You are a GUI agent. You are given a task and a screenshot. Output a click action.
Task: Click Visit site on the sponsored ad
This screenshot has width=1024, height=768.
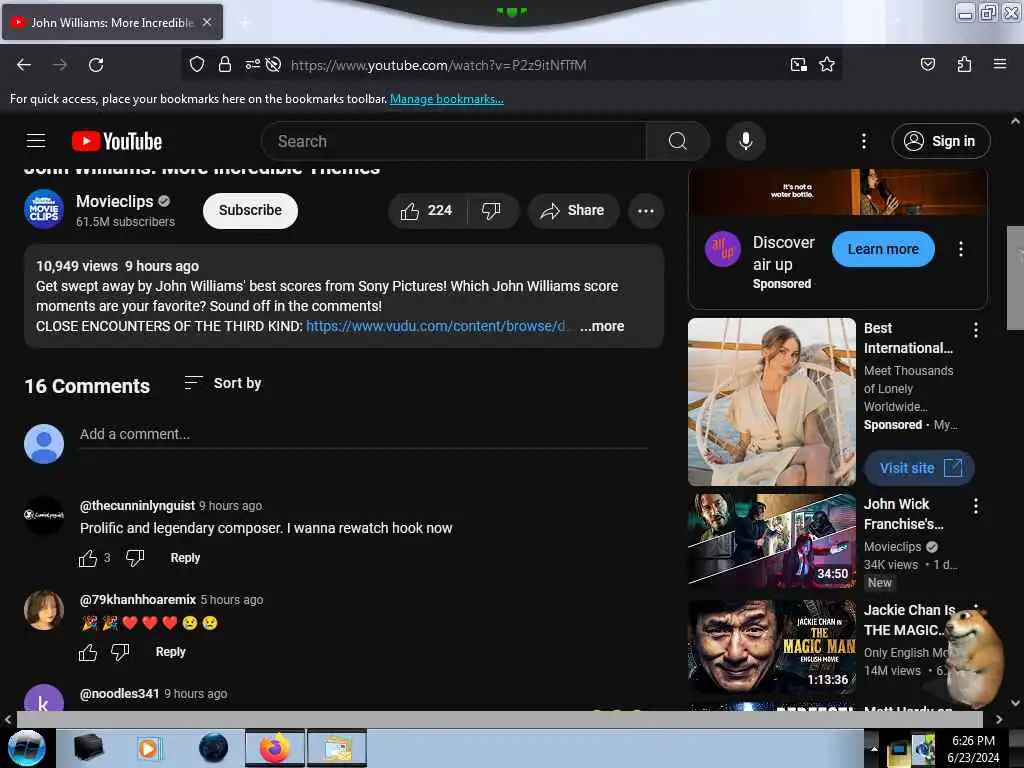[920, 468]
